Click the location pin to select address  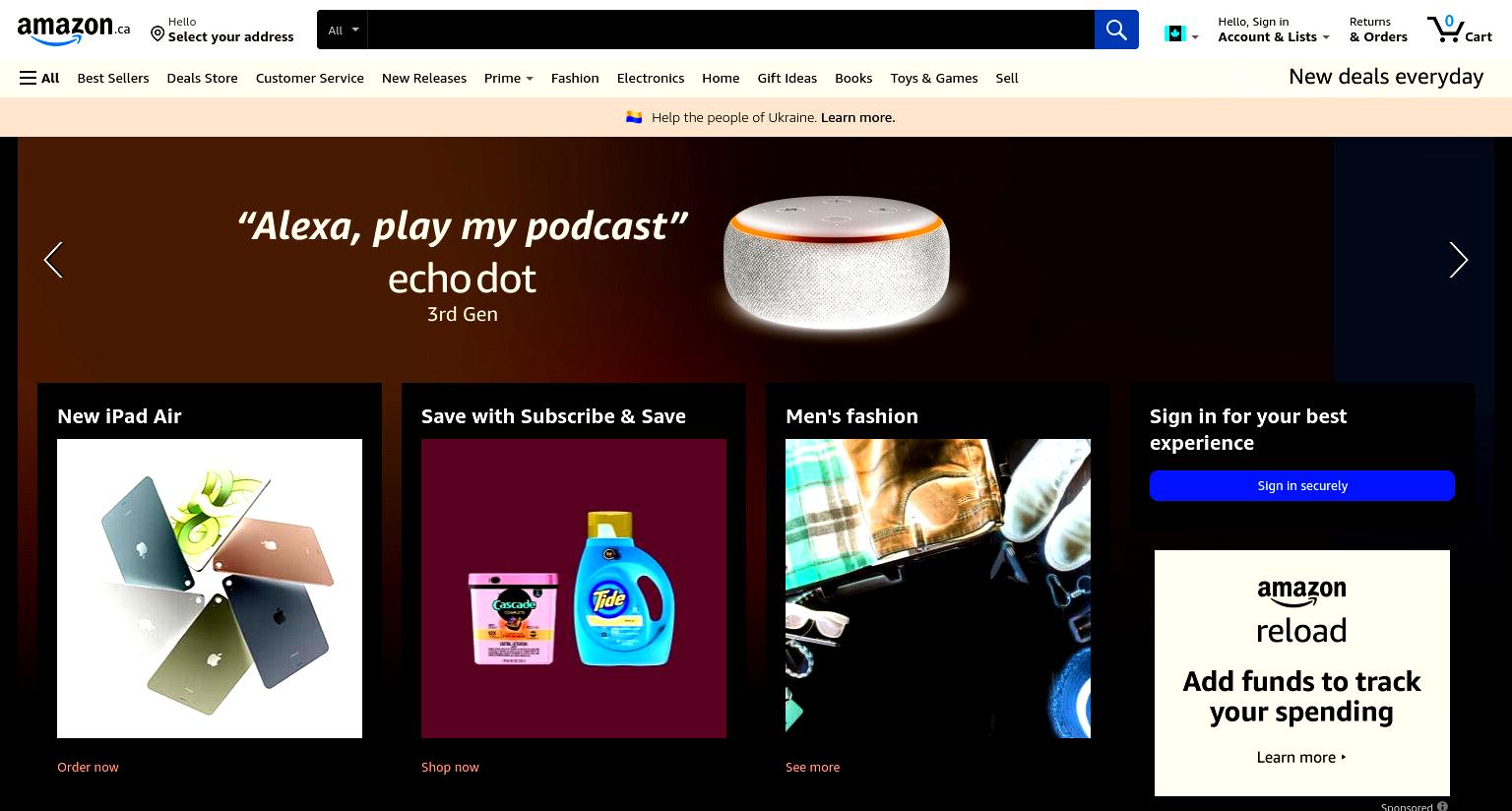pos(157,34)
